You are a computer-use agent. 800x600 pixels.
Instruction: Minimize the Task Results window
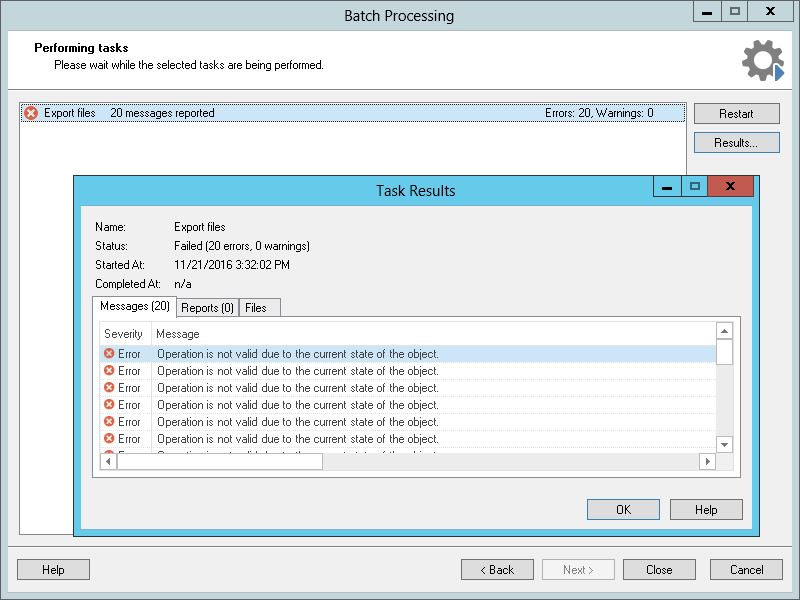666,186
